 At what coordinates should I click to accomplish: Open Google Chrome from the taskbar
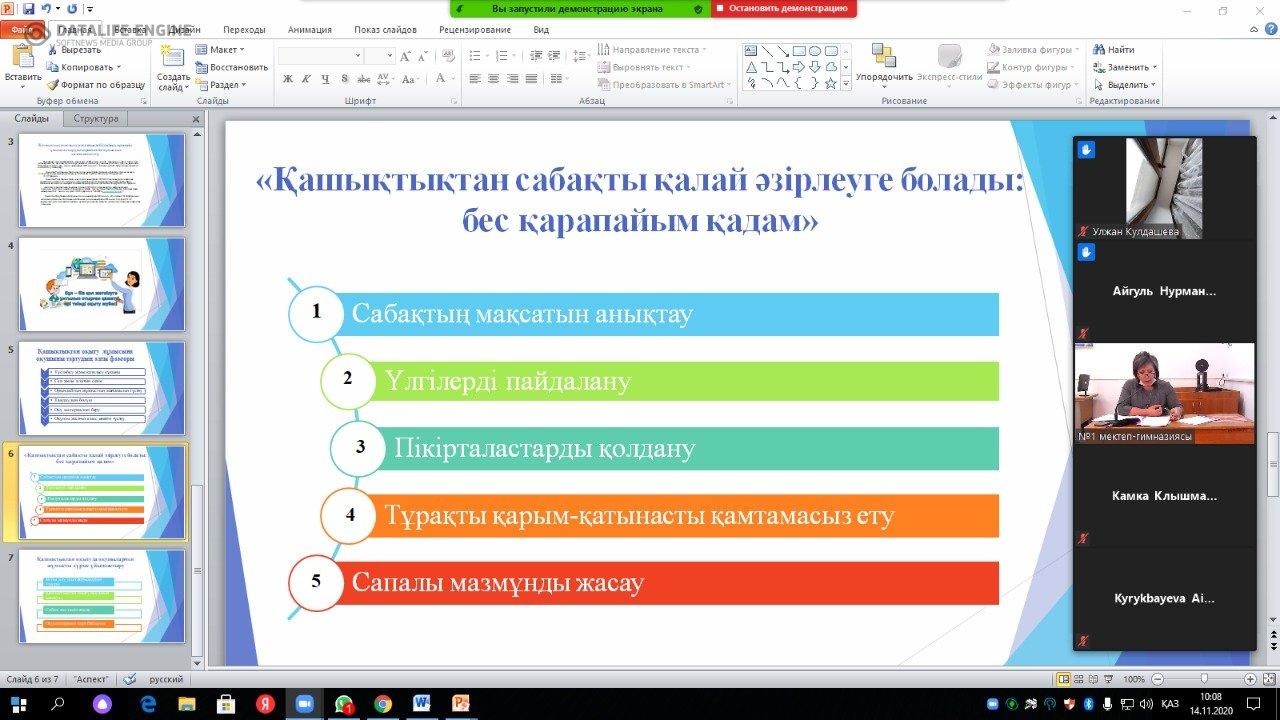pos(382,704)
